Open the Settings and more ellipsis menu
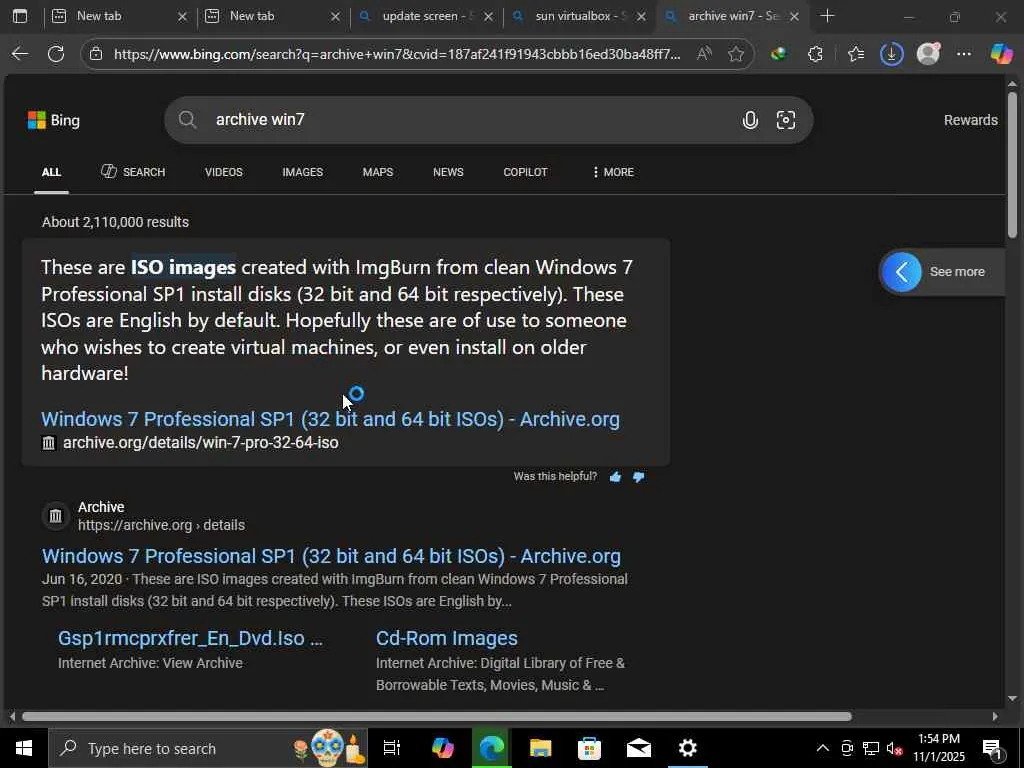 (x=964, y=54)
